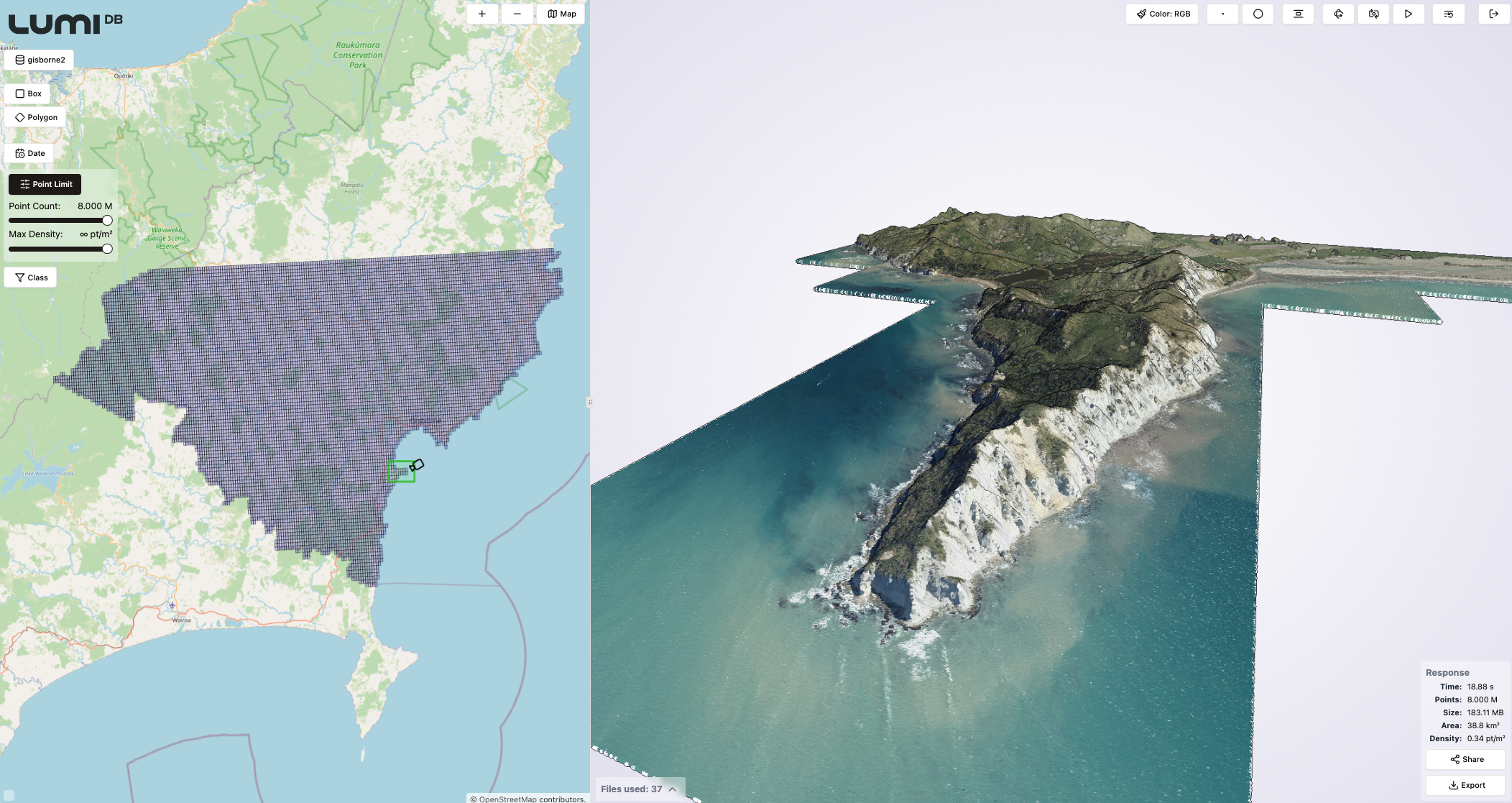Open the gisborne2 dataset selector
Screen dimensions: 1512x803
40,60
